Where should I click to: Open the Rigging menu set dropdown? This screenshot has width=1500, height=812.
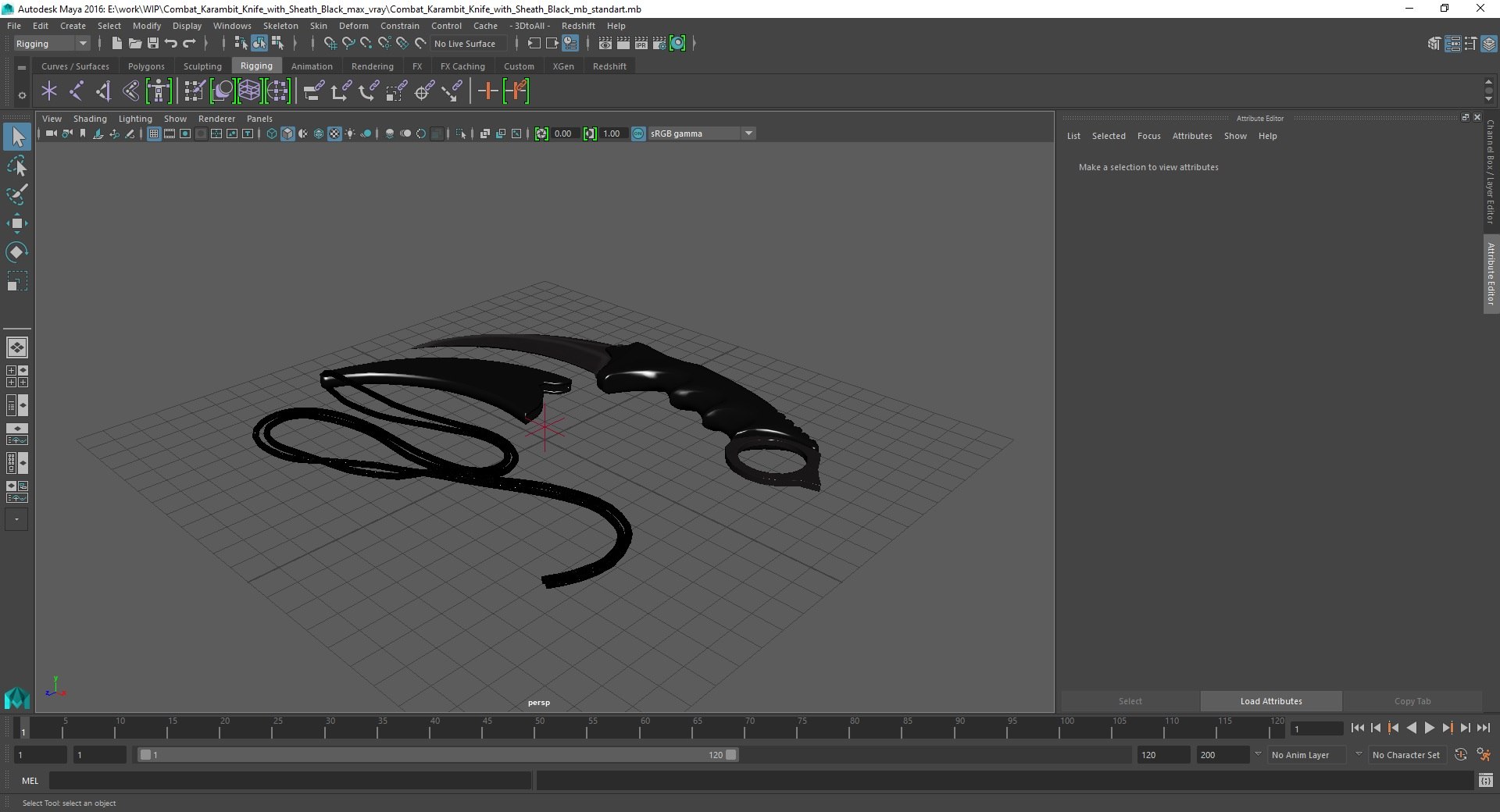click(x=52, y=44)
